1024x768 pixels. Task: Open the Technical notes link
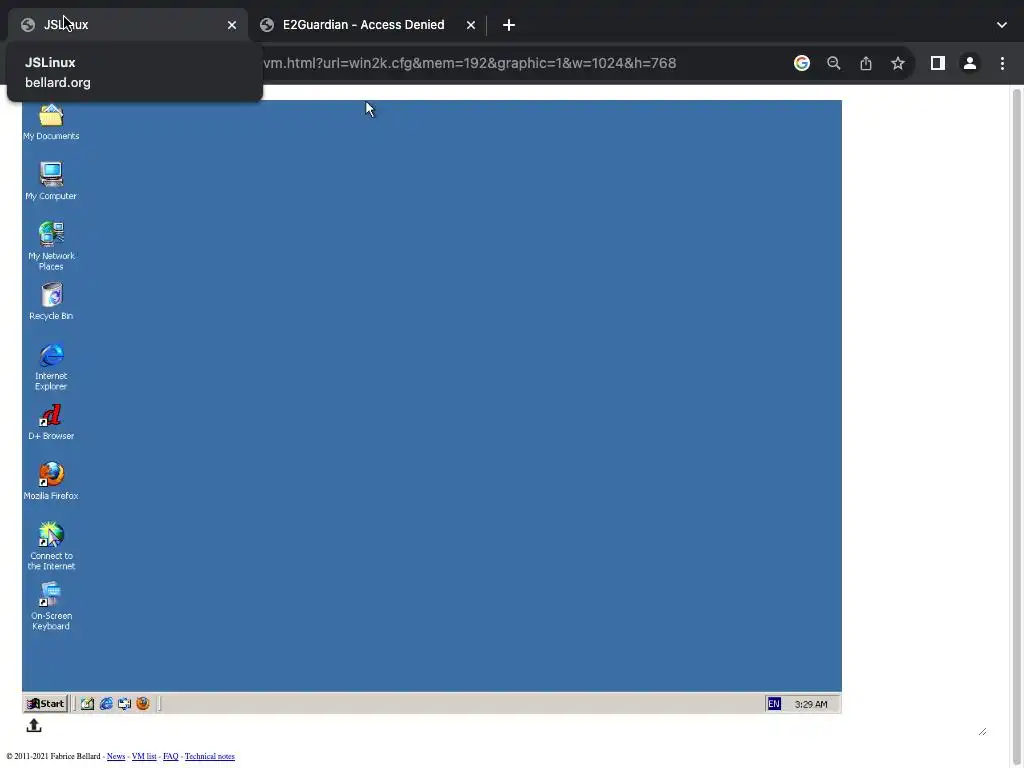[x=210, y=756]
